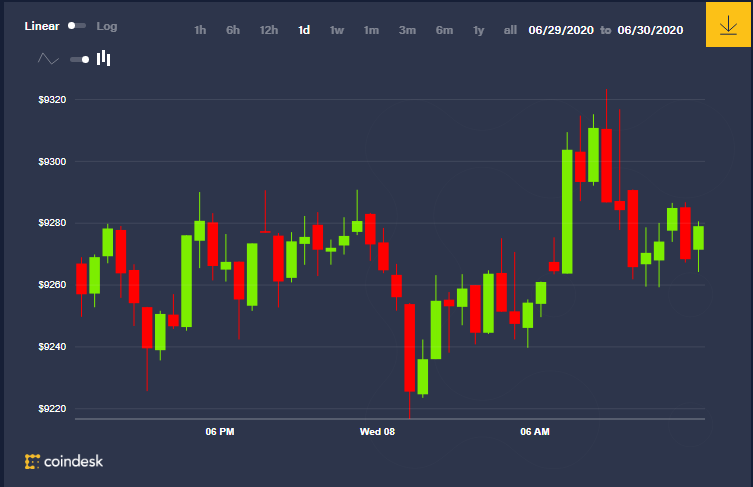Click the tall green candle crossing $9300
The width and height of the screenshot is (753, 487).
pyautogui.click(x=567, y=212)
